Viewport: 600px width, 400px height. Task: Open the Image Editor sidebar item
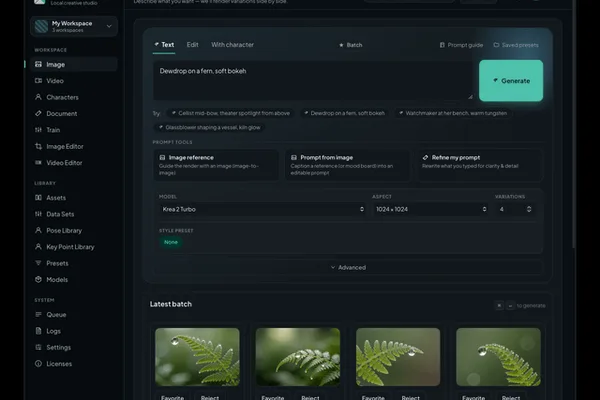tap(74, 146)
